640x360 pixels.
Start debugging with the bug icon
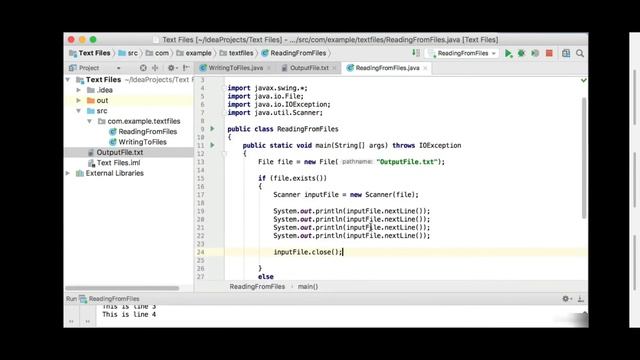coord(521,53)
